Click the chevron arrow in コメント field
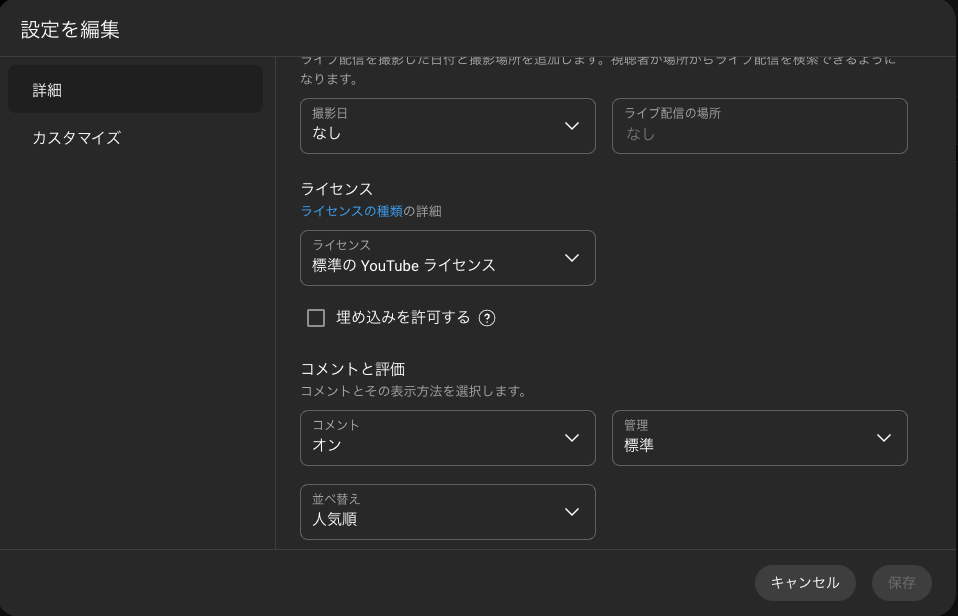This screenshot has width=958, height=616. [x=572, y=438]
